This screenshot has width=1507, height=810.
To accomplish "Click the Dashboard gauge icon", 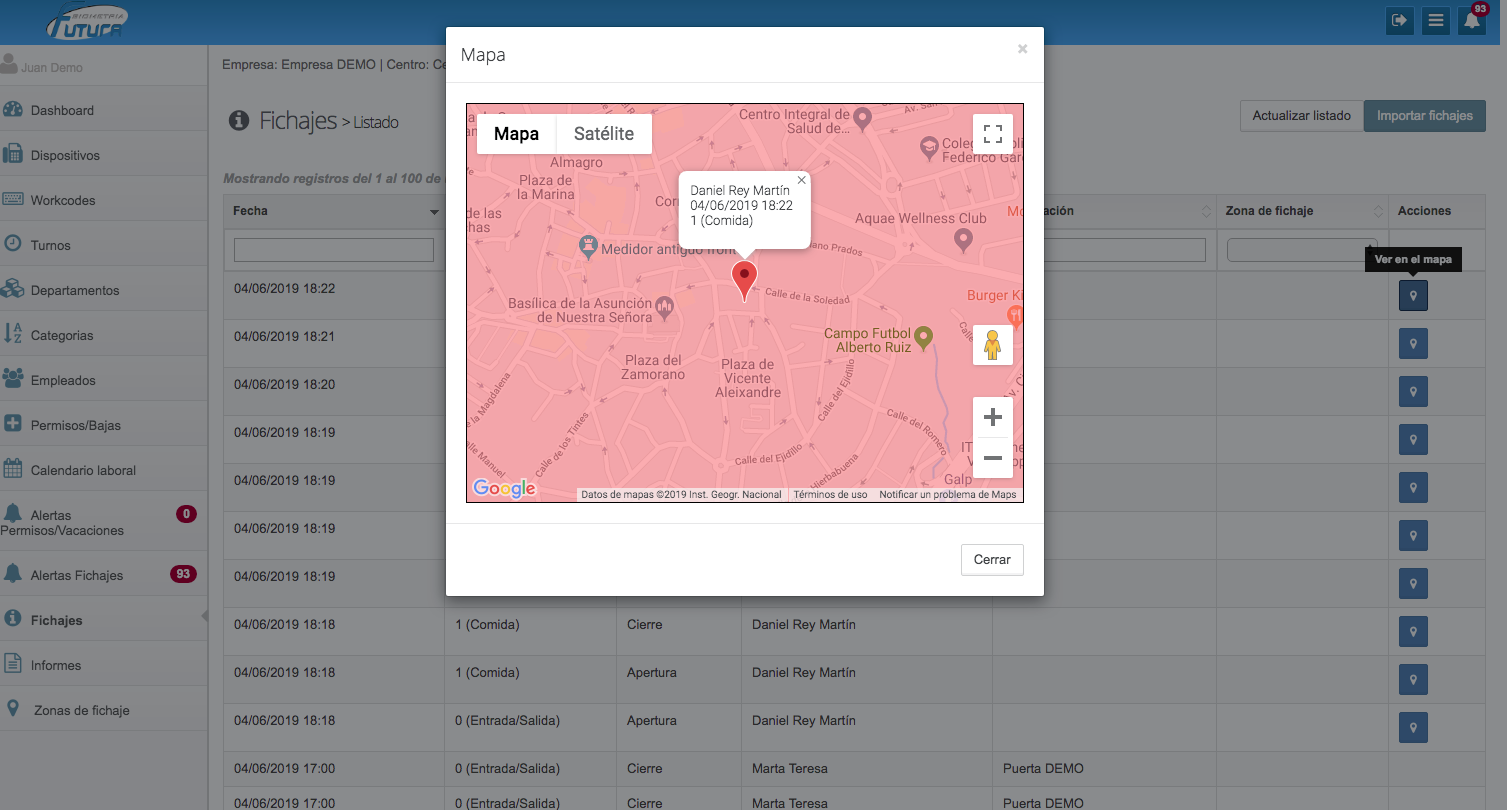I will [x=13, y=109].
